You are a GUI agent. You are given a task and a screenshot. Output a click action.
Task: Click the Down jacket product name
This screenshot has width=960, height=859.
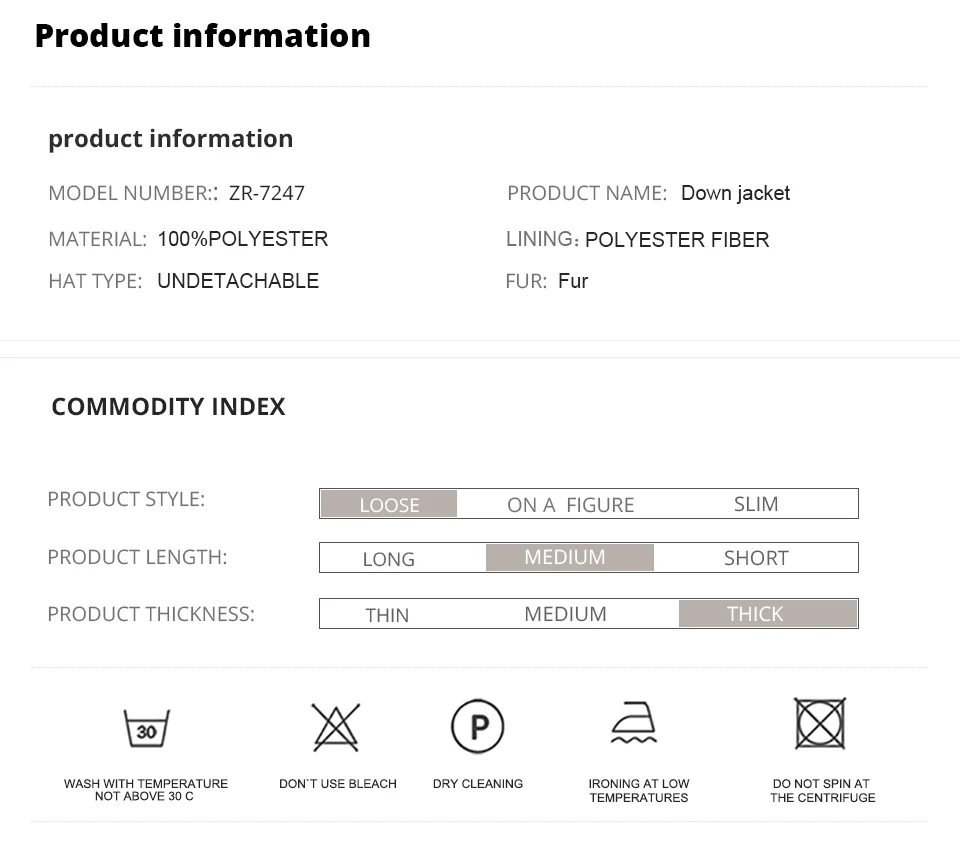[x=735, y=193]
